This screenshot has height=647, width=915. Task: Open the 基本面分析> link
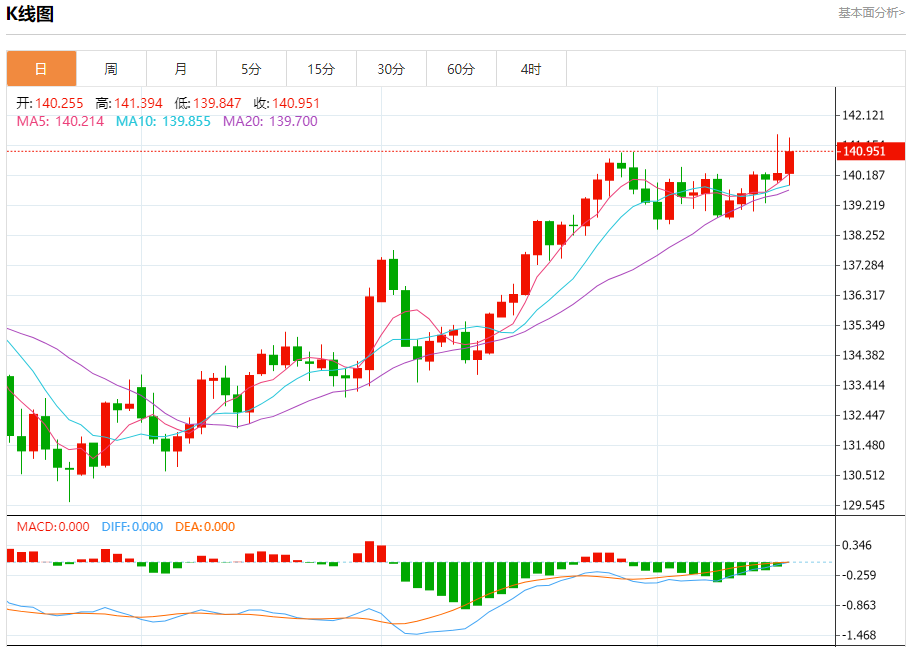point(871,13)
